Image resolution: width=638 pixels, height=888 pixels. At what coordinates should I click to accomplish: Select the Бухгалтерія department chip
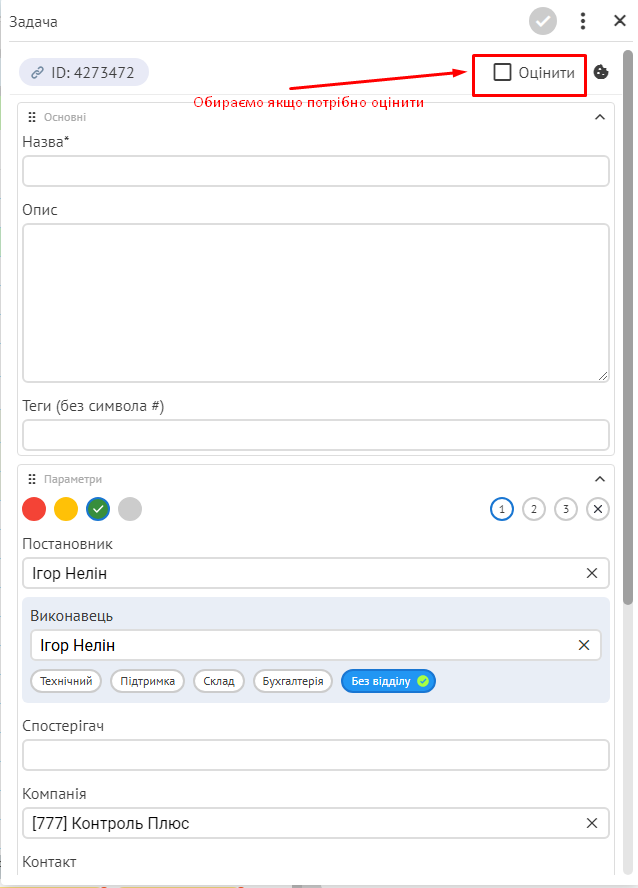pos(293,681)
